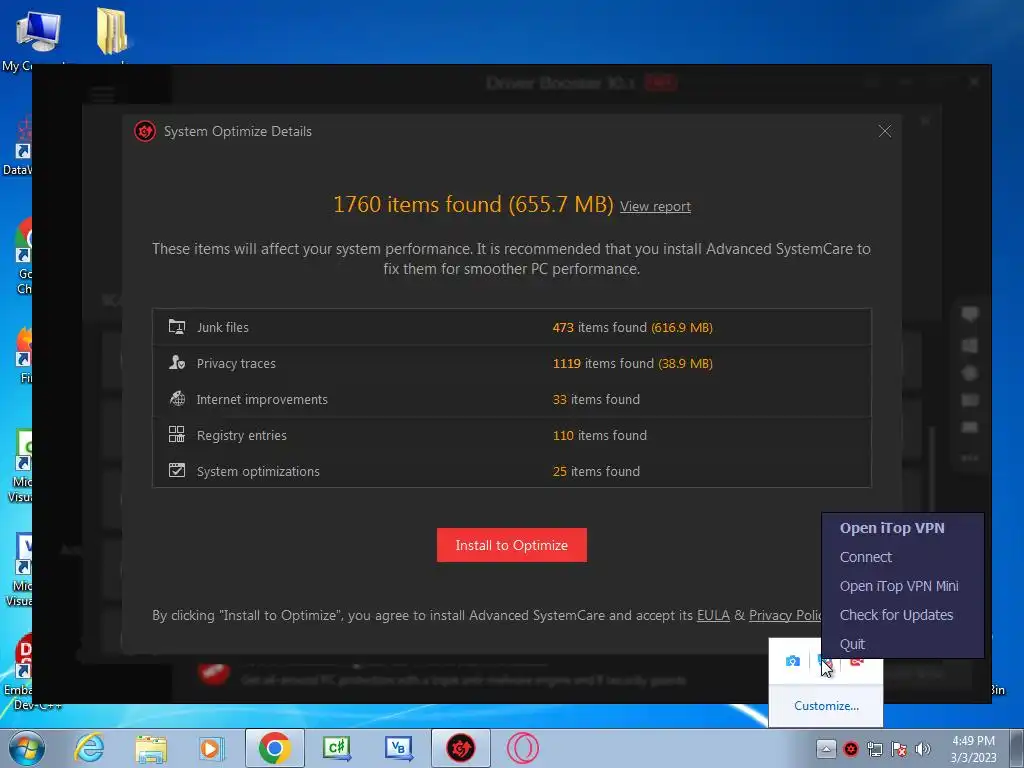Screen dimensions: 1024x768
Task: Select Open iTop VPN Mini
Action: pyautogui.click(x=899, y=586)
